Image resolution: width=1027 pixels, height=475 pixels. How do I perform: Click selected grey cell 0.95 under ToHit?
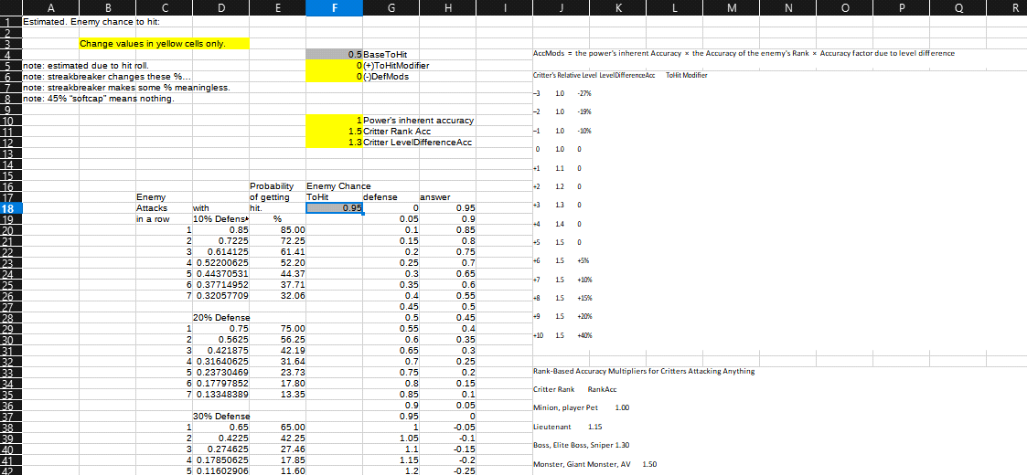click(x=334, y=208)
